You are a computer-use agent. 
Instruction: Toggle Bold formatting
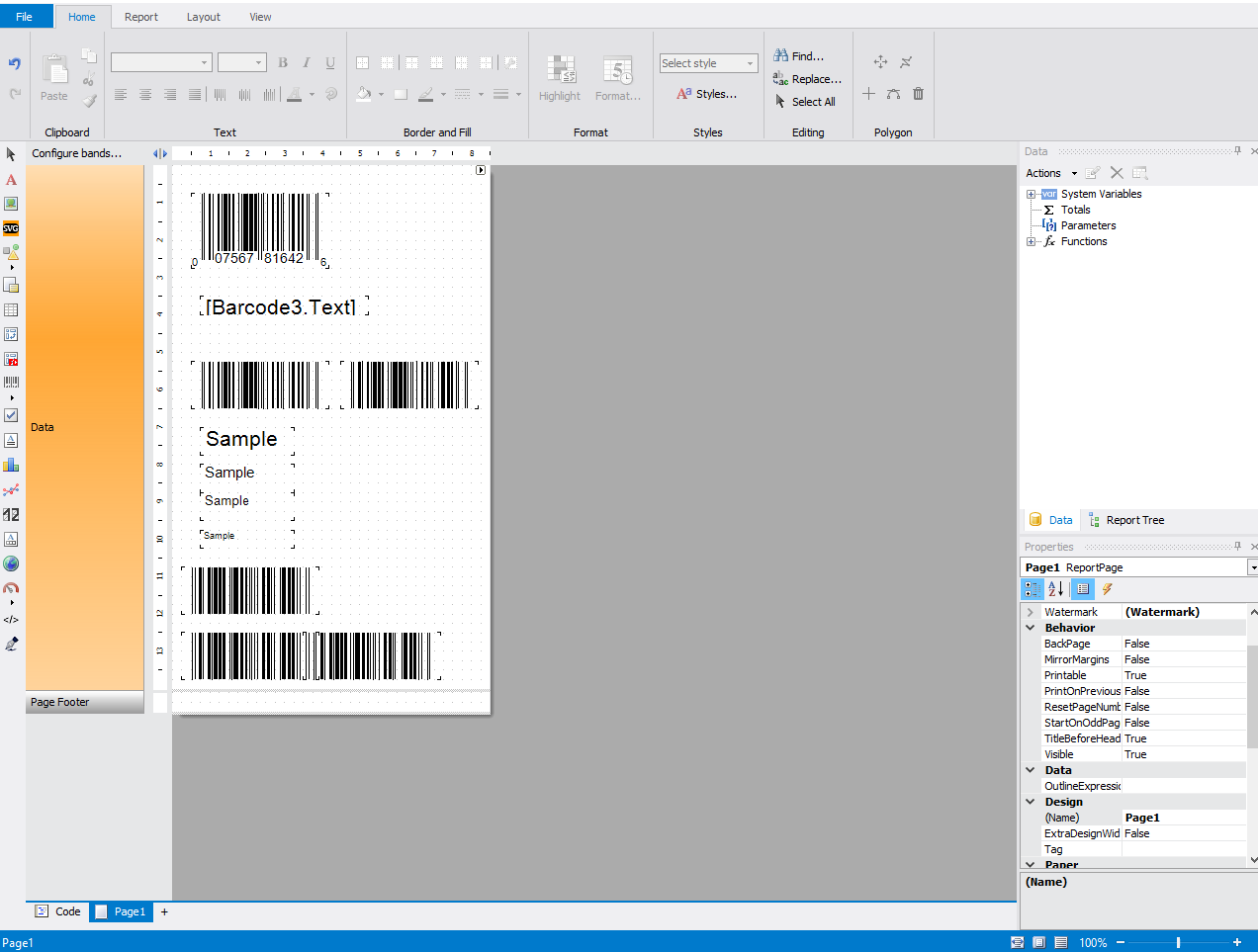pyautogui.click(x=283, y=62)
